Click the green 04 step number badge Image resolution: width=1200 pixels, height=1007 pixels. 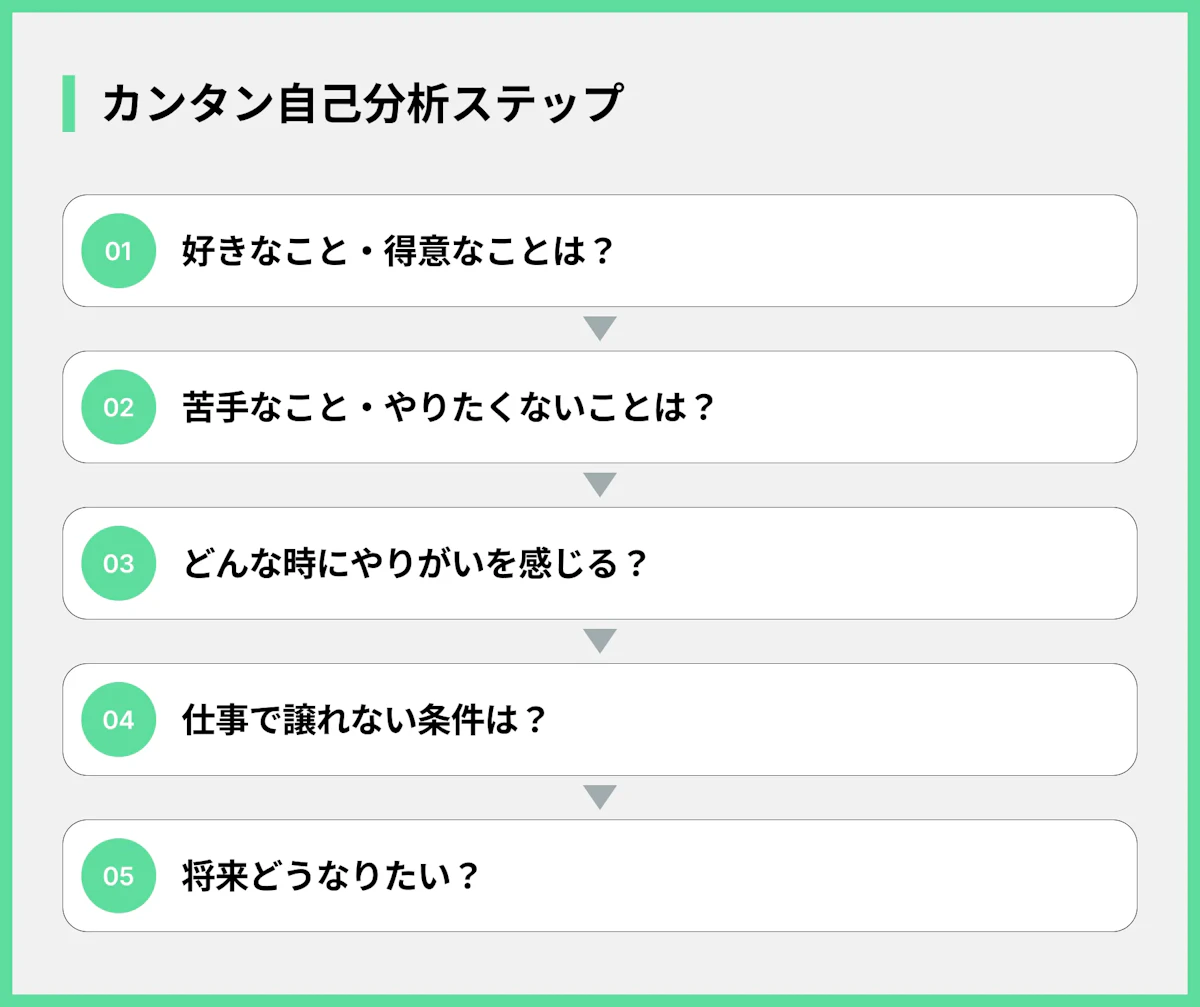click(118, 719)
